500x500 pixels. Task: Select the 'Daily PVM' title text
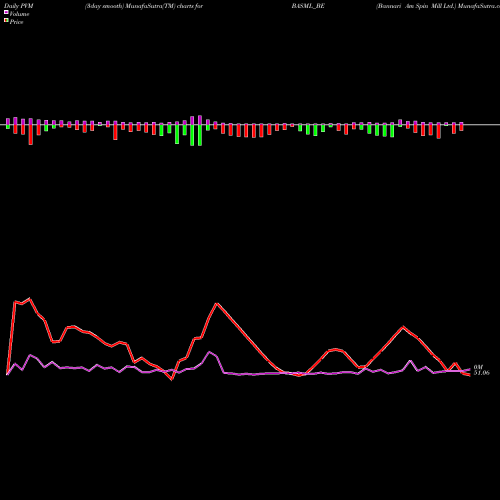point(19,6)
